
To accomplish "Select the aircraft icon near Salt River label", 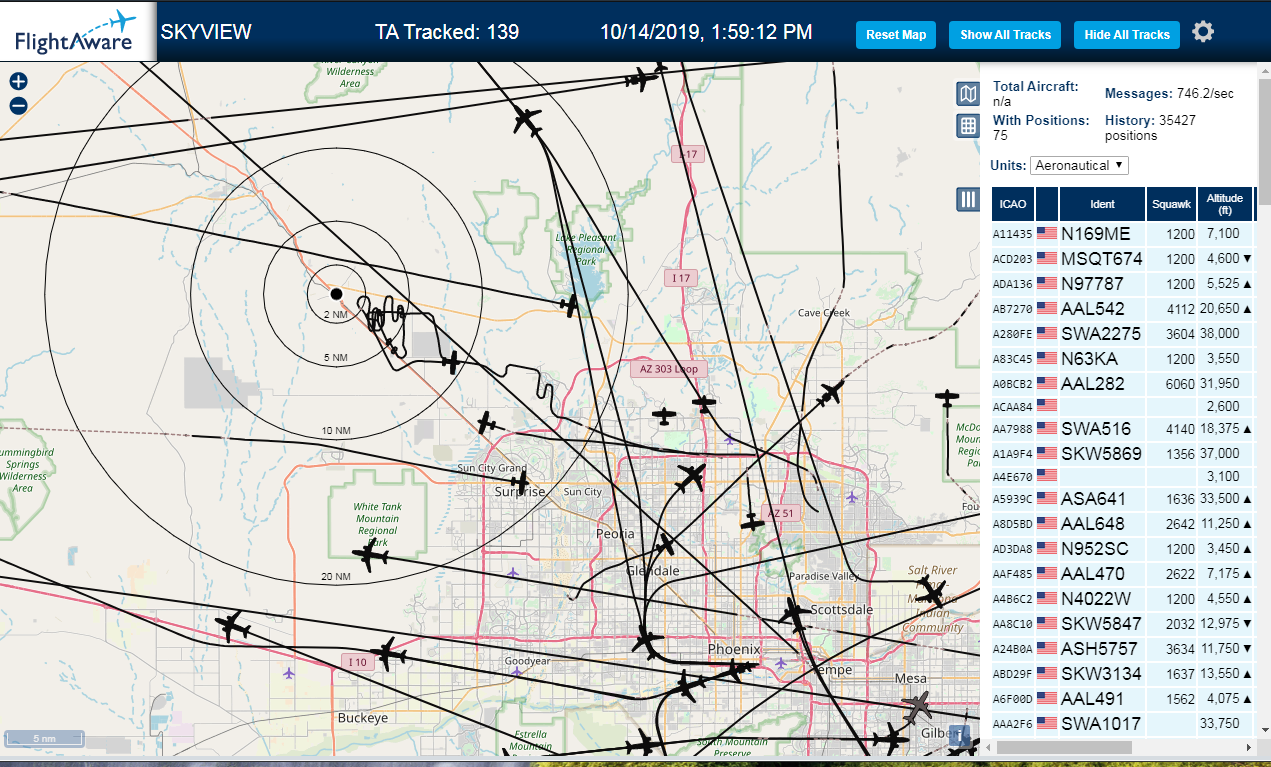I will pos(932,595).
